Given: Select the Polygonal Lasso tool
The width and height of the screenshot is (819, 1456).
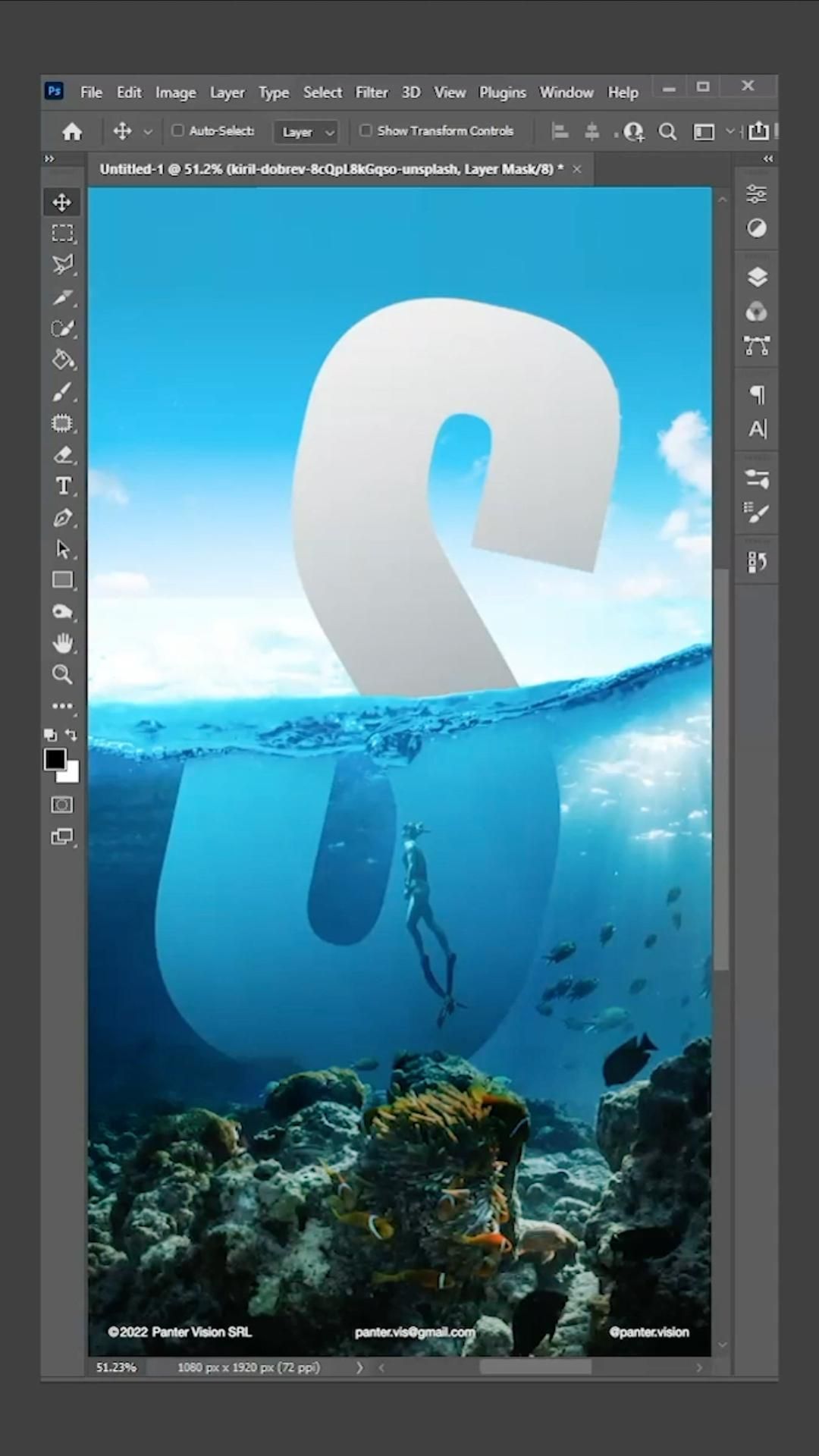Looking at the screenshot, I should (62, 265).
